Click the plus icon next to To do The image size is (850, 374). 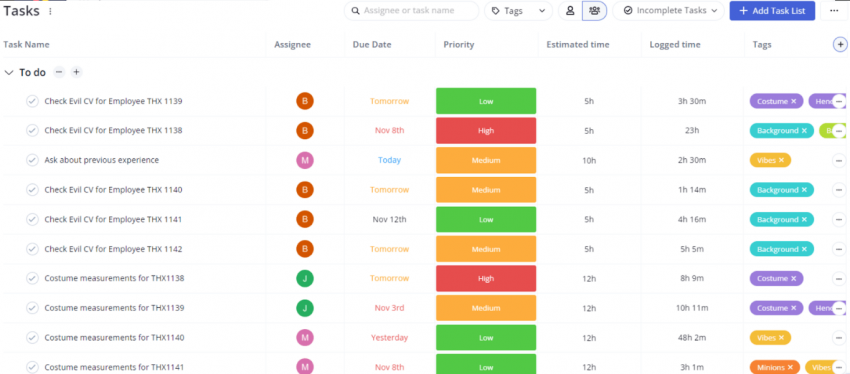pos(76,72)
